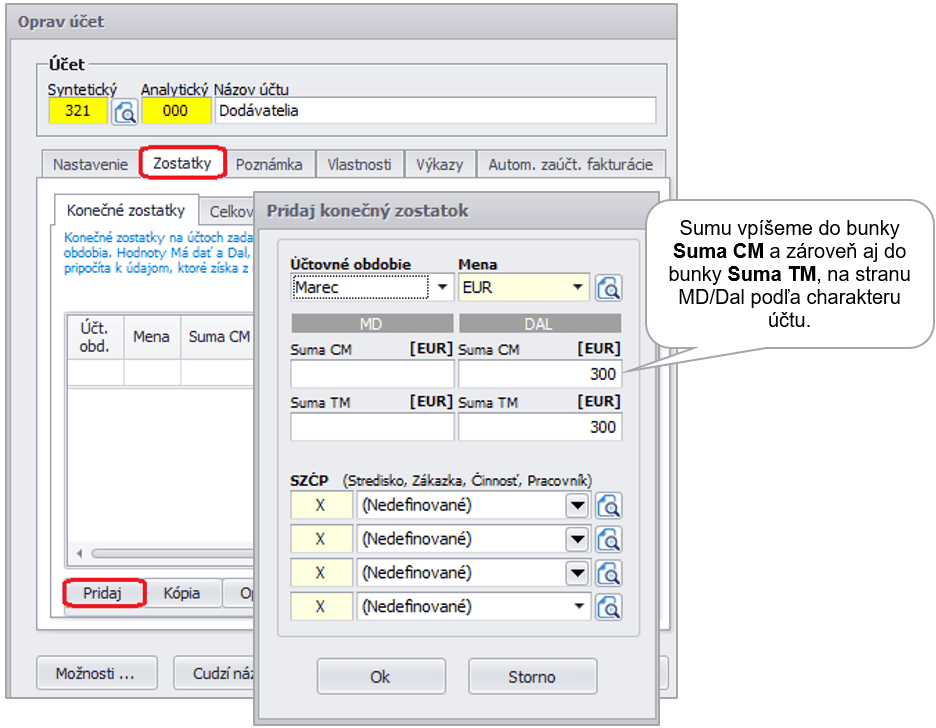Viewport: 936px width, 728px height.
Task: Expand the Účtovné obdobie dropdown showing Marec
Action: point(442,288)
